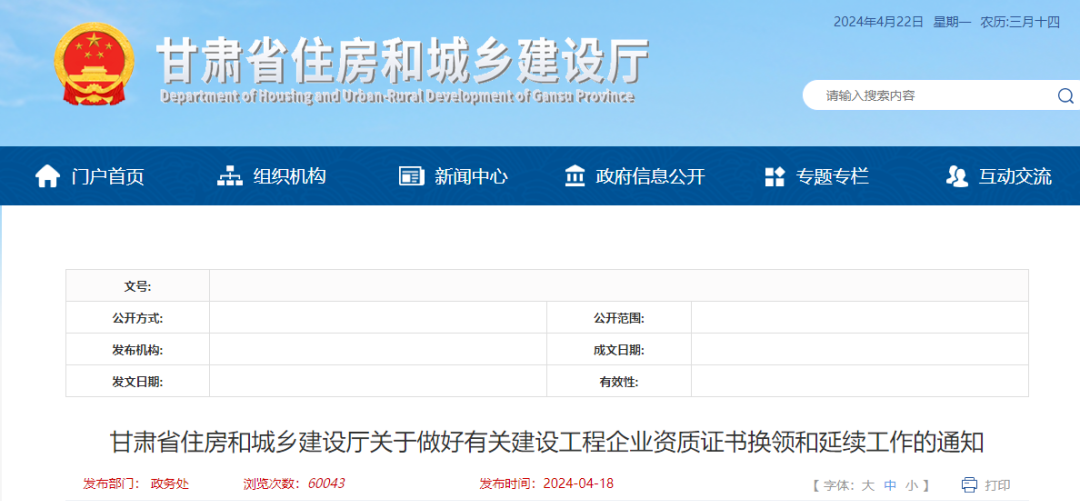1080x501 pixels.
Task: Click the 公开方式 table label
Action: click(138, 318)
